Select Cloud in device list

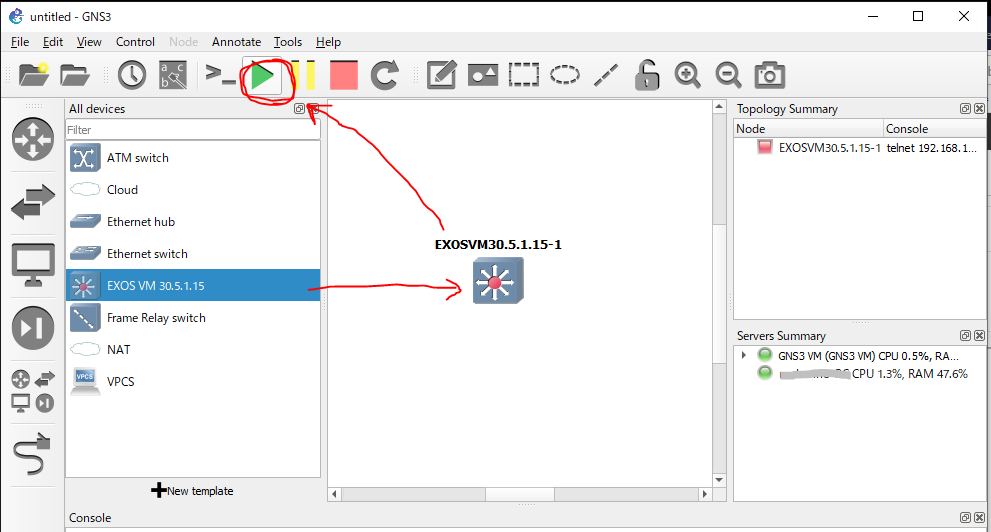pos(193,190)
